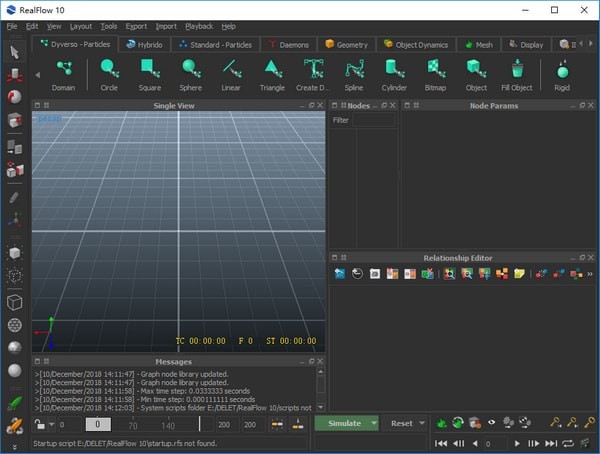Play the simulation forward

coord(517,443)
